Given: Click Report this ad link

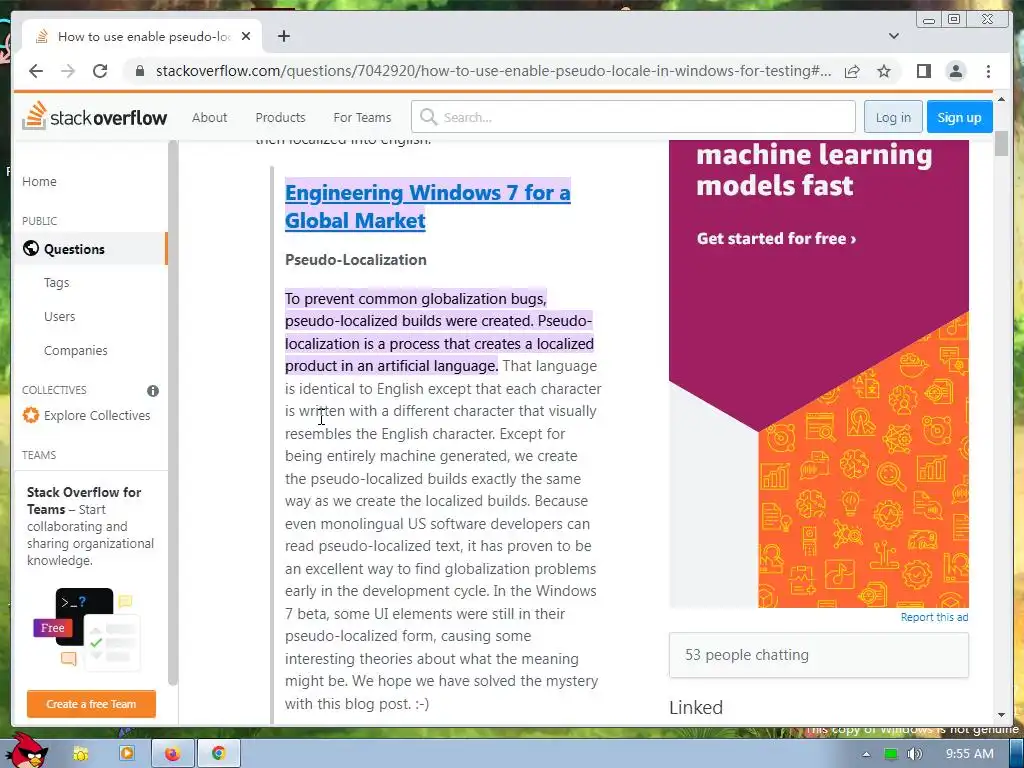Looking at the screenshot, I should (x=935, y=617).
